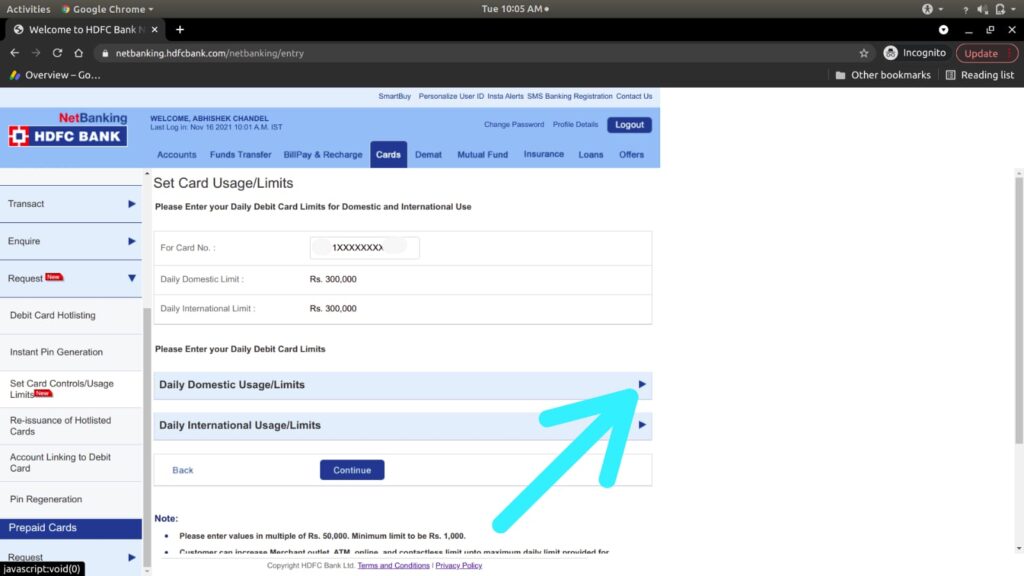Screen dimensions: 1024x576
Task: Close the Welcome to HDFC Bank tab
Action: click(x=154, y=29)
